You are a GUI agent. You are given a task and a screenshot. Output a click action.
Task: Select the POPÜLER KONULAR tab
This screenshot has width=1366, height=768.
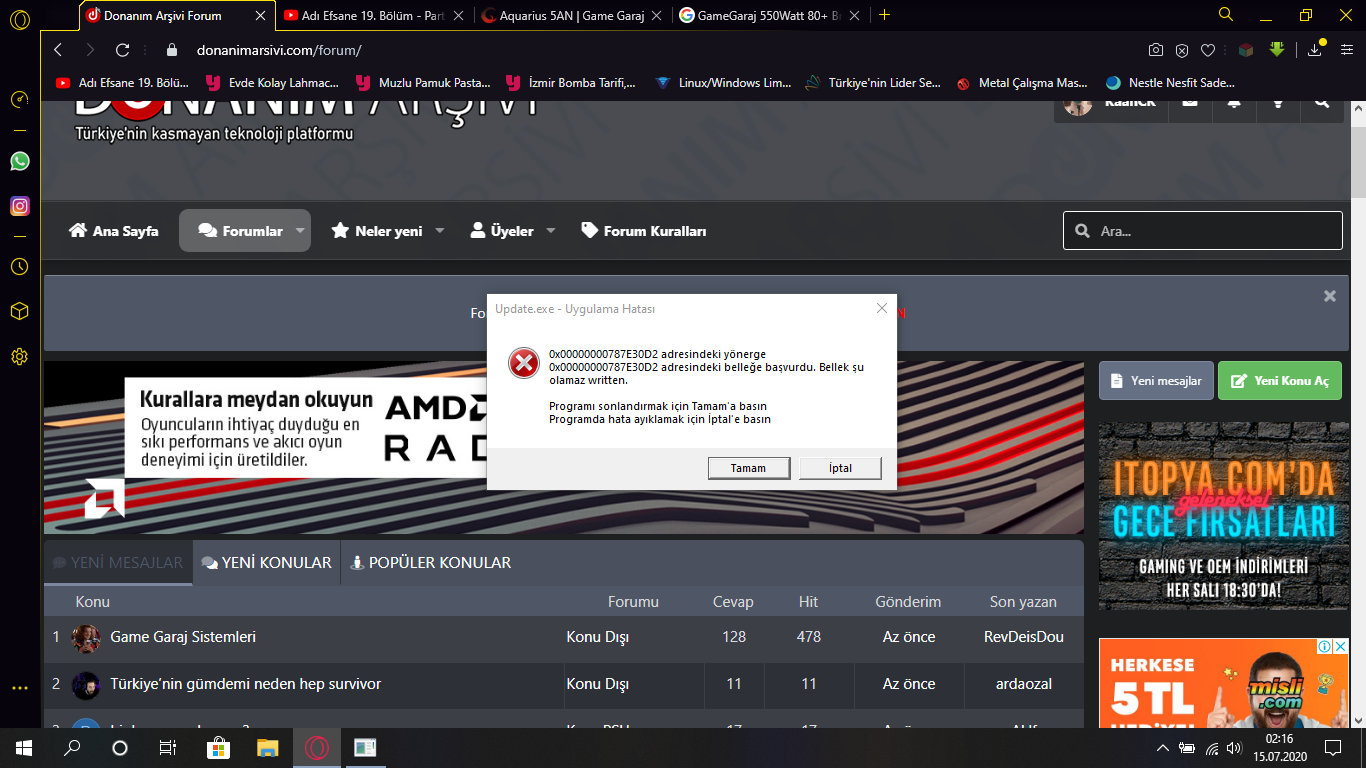pyautogui.click(x=431, y=563)
